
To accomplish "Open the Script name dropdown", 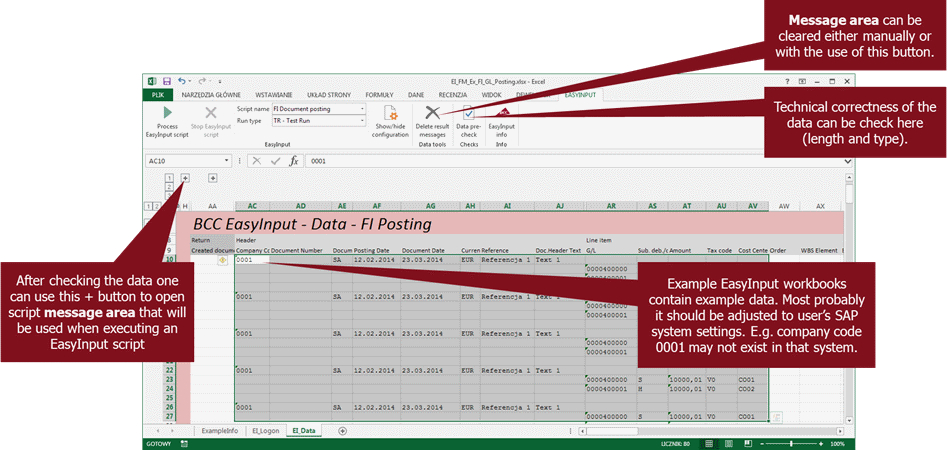I will coord(363,109).
